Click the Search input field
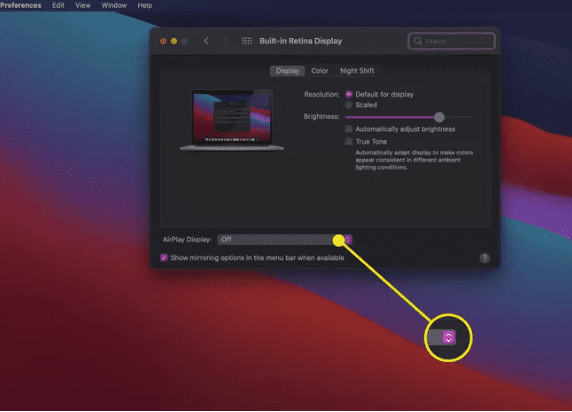572x412 pixels. click(452, 41)
